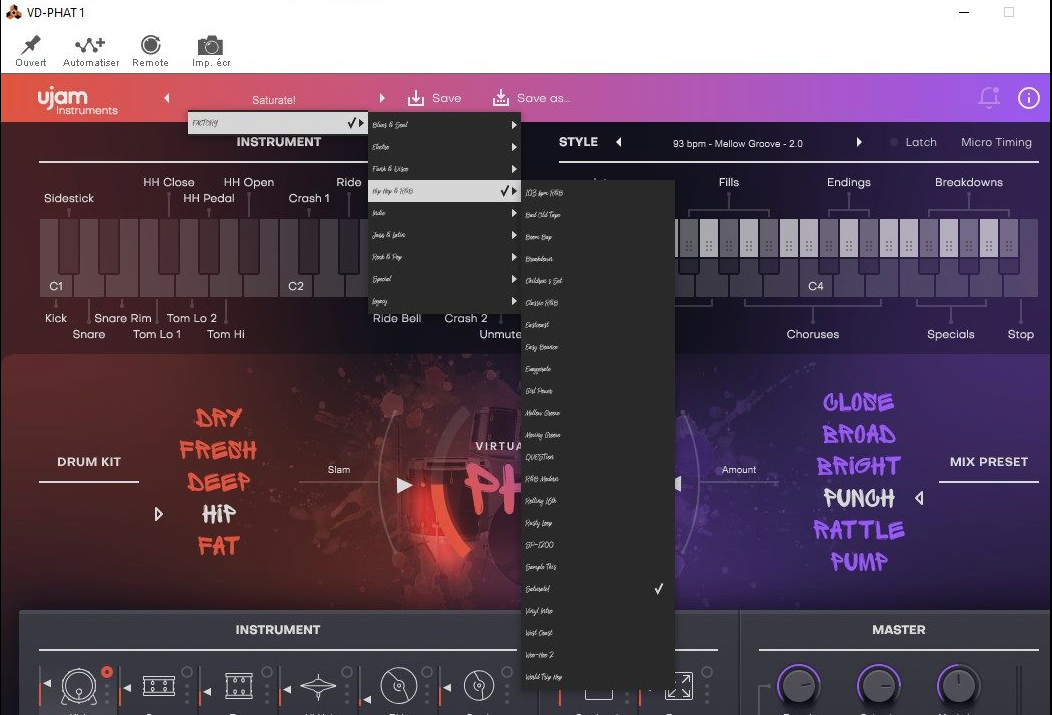The height and width of the screenshot is (715, 1052).
Task: Click the Imp. écr camera icon
Action: click(x=211, y=46)
